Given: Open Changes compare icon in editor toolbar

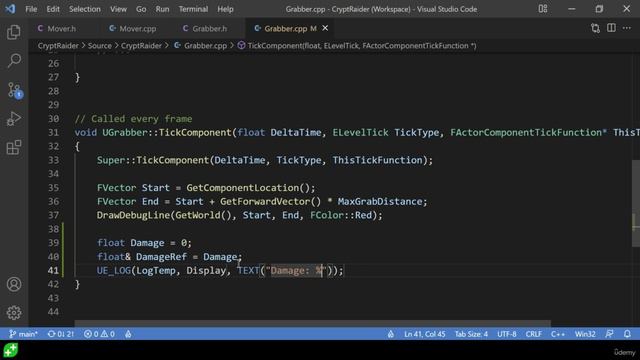Looking at the screenshot, I should [596, 28].
